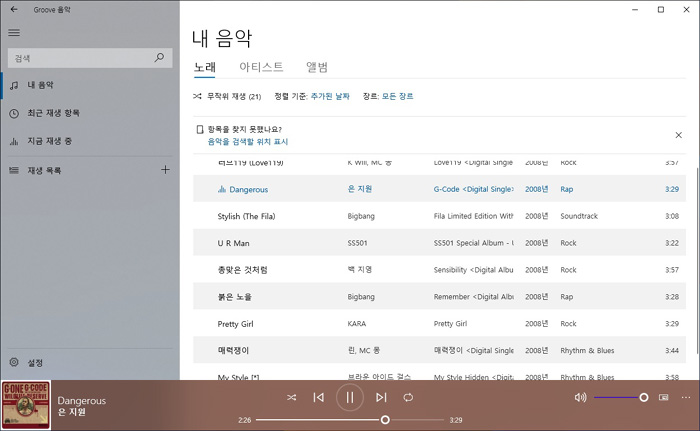700x431 pixels.
Task: Minimize the Groove window
Action: [635, 9]
